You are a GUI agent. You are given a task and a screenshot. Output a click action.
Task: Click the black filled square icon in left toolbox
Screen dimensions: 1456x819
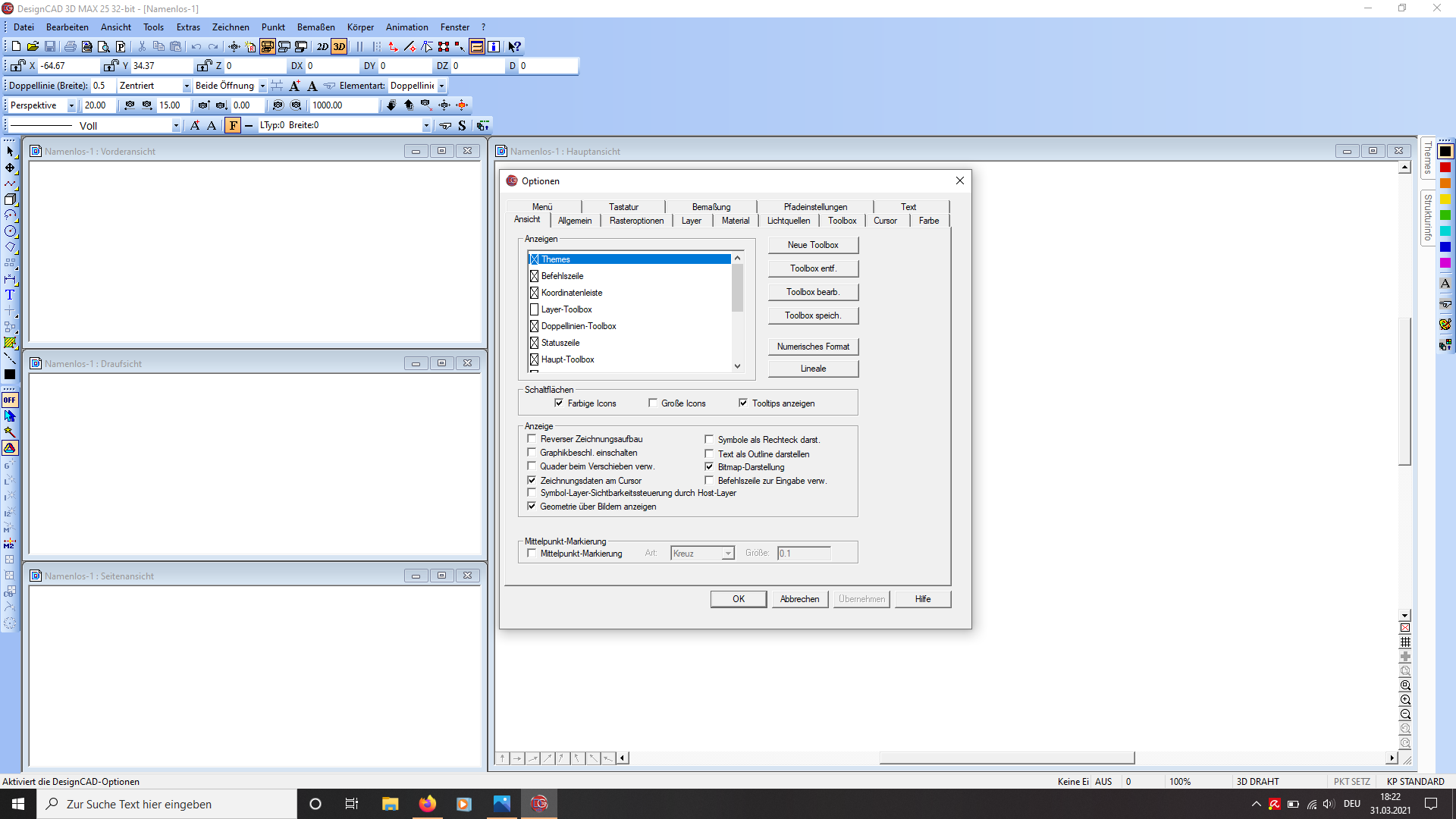click(x=10, y=375)
